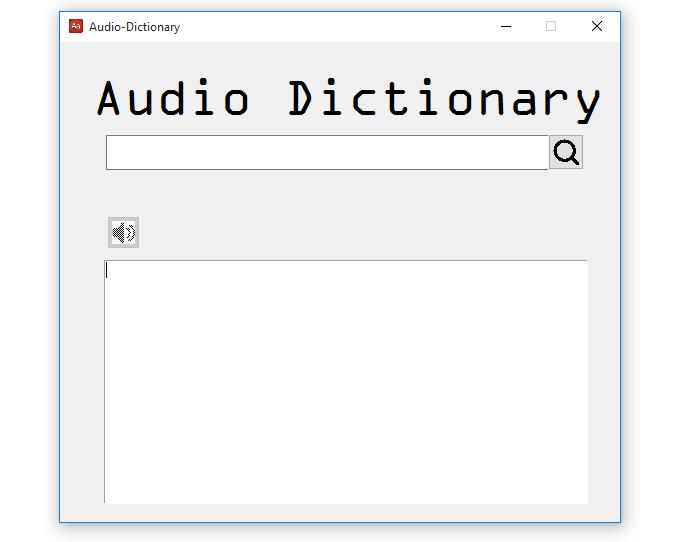Click the magnifying glass search button
682x542 pixels.
tap(565, 152)
